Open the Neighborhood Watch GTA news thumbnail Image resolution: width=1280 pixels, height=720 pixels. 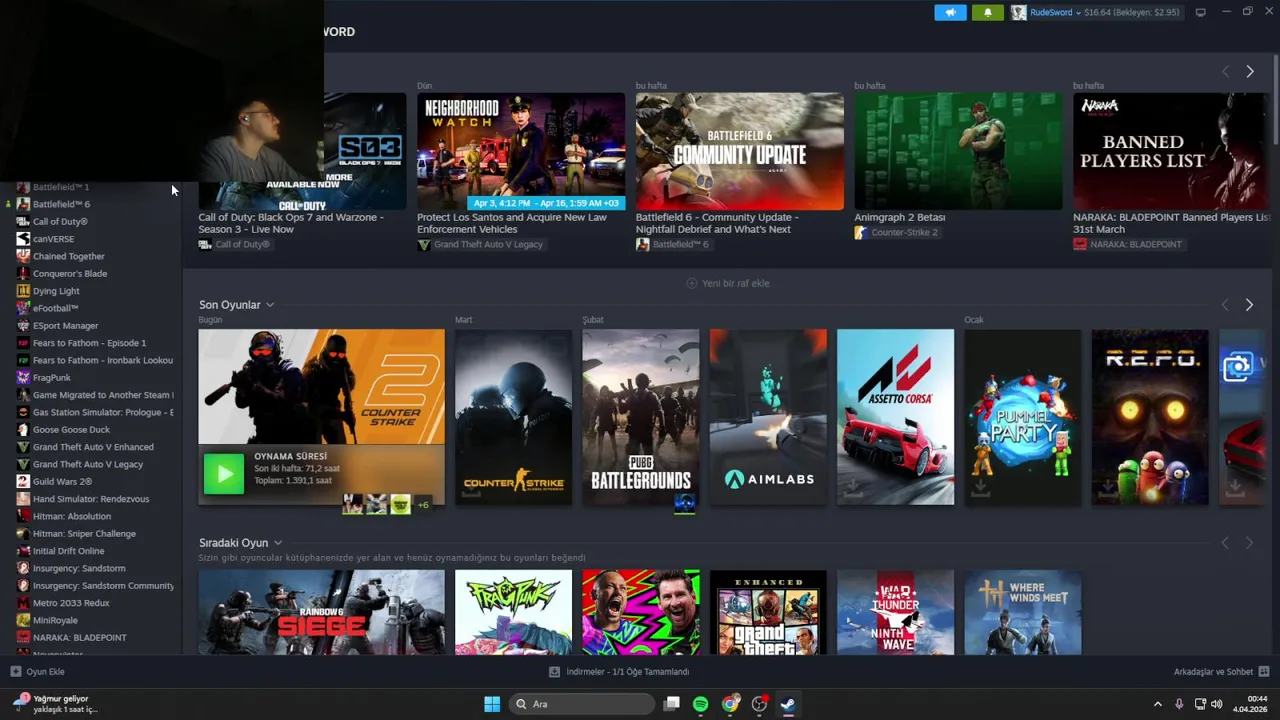521,151
